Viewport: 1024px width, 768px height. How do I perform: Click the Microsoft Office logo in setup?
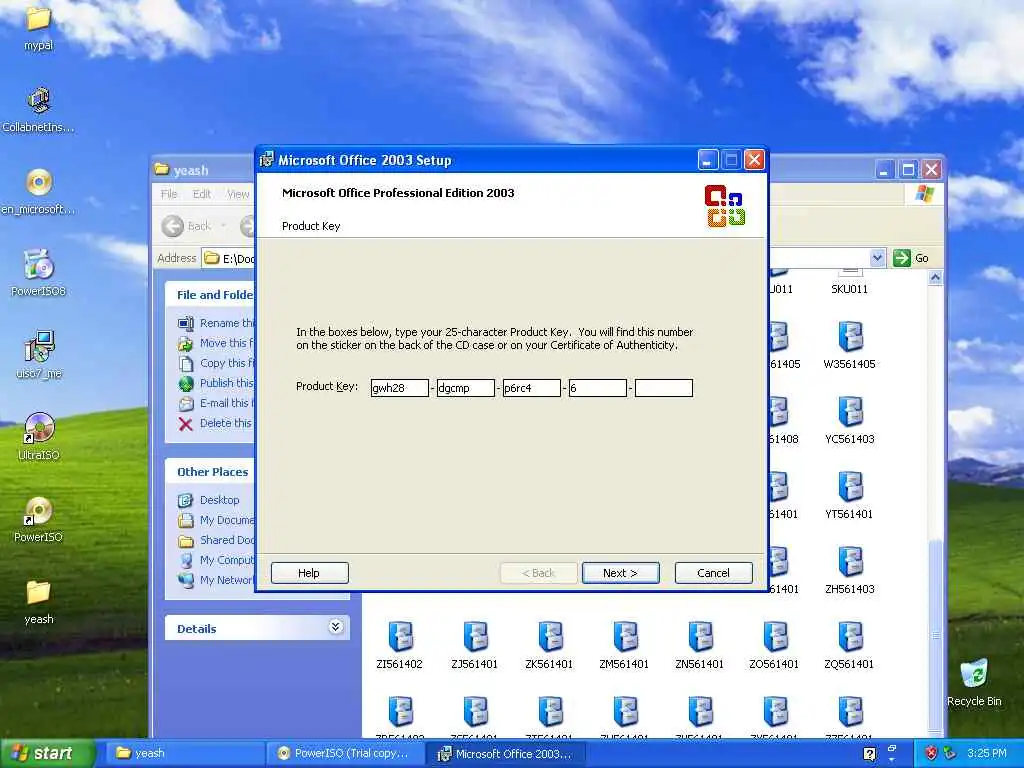point(725,206)
